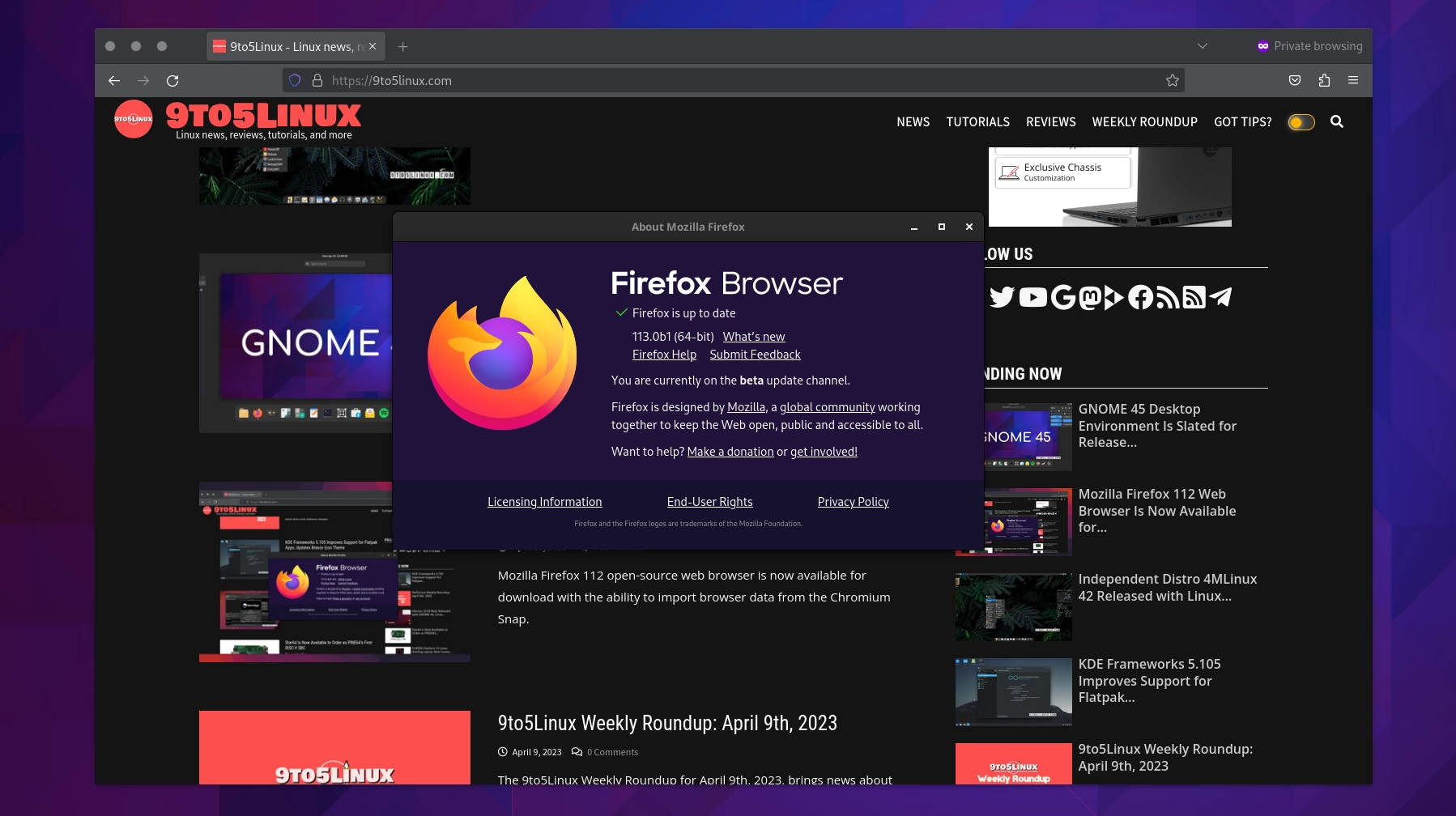Open the Firefox application hamburger menu
This screenshot has width=1456, height=816.
[1353, 80]
